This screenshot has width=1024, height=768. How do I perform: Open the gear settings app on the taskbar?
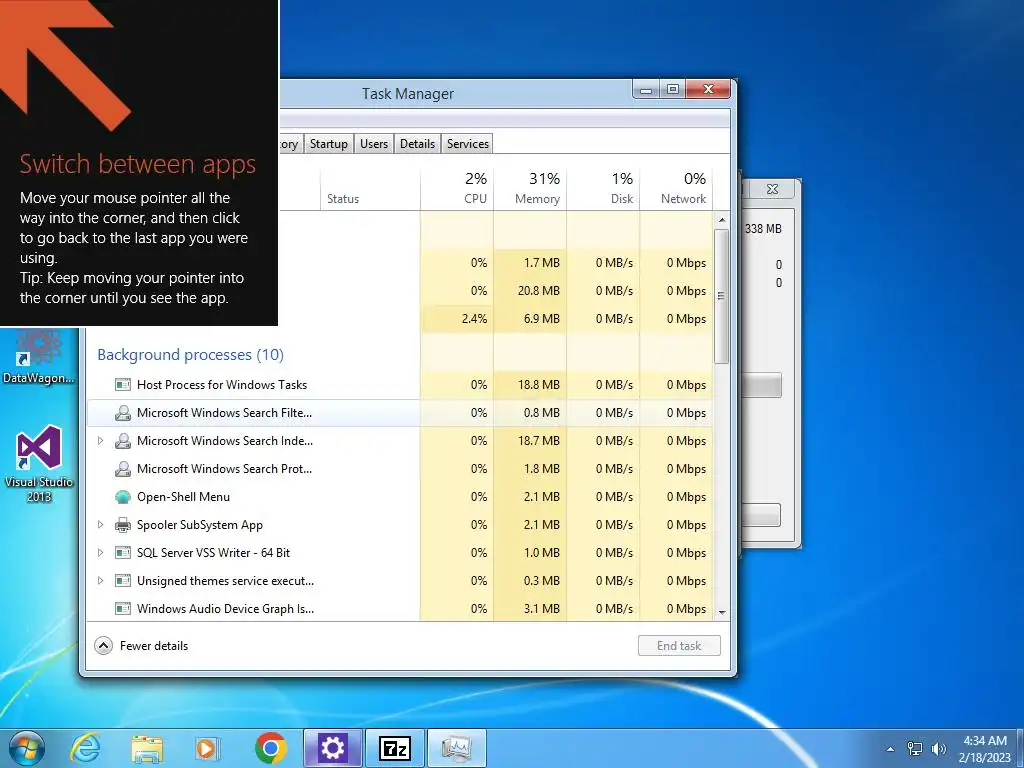332,748
